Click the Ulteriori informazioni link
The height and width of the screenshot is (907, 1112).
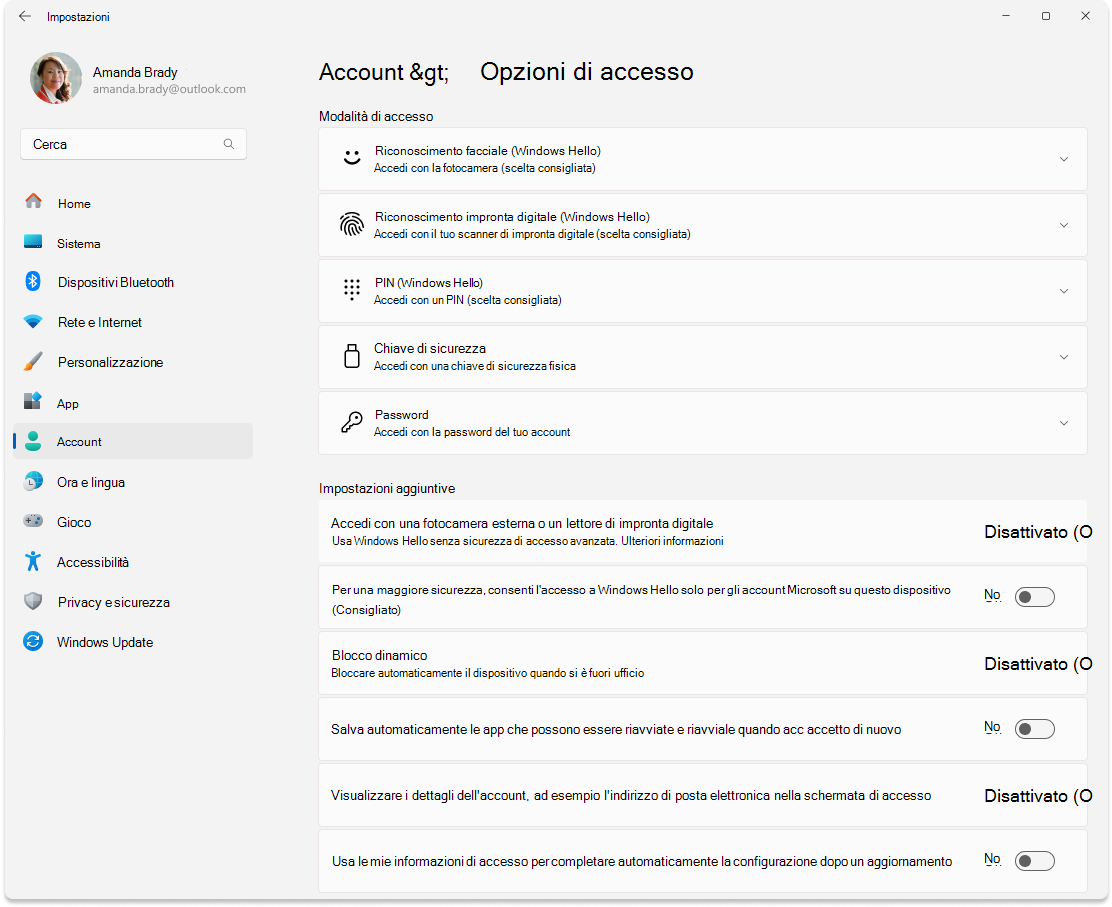click(x=672, y=541)
